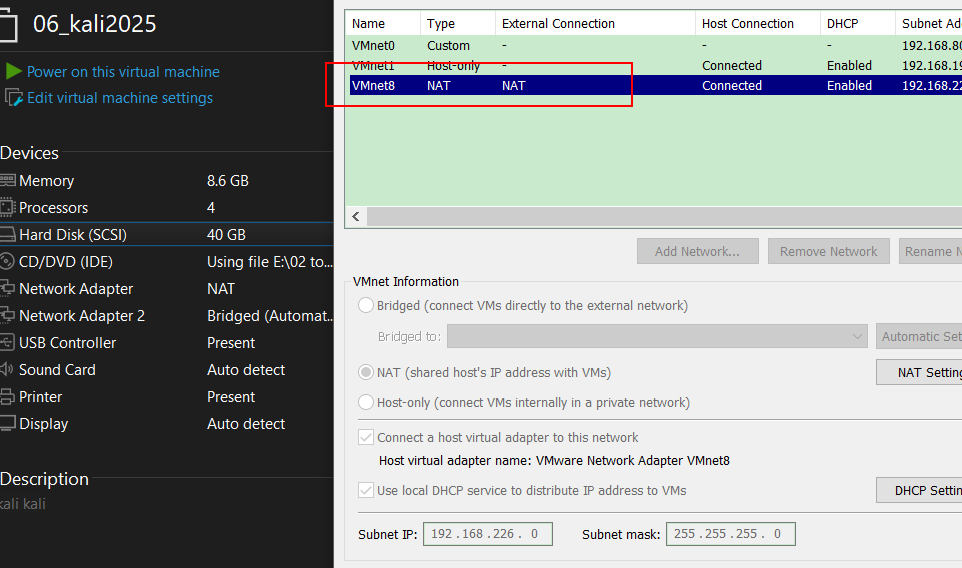Screen dimensions: 962x568
Task: Click the Display monitor icon
Action: 7,423
